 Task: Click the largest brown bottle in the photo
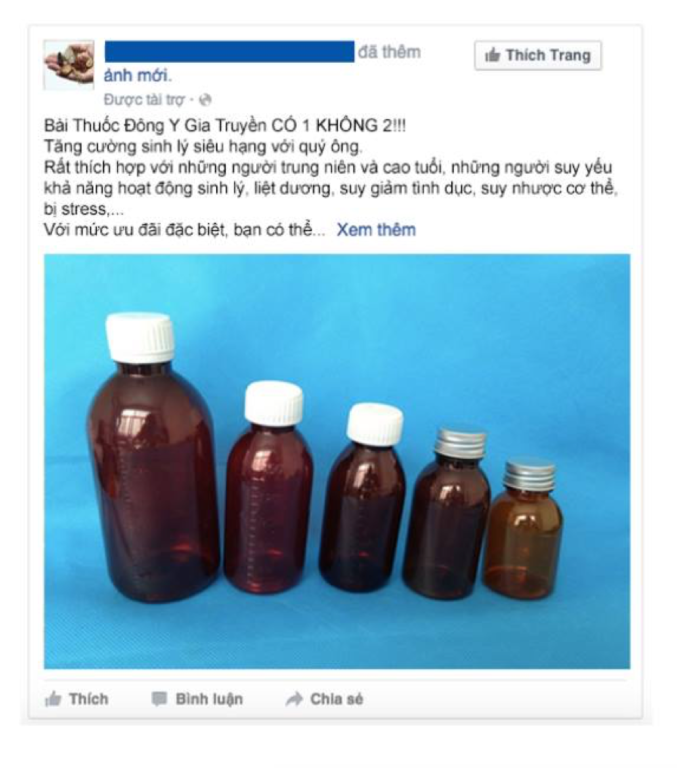152,458
